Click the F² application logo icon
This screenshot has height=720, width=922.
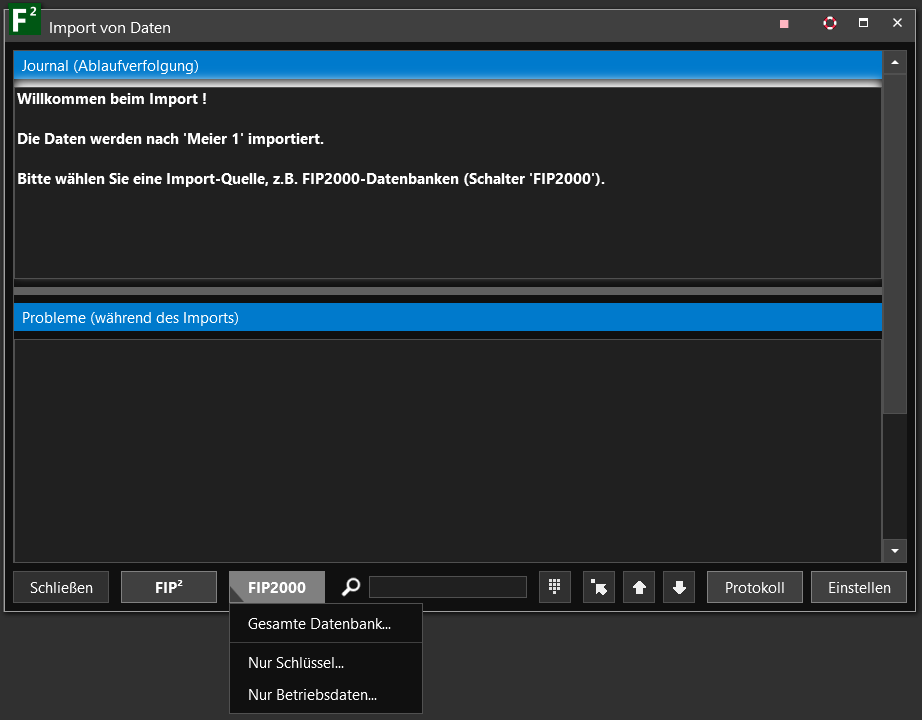pos(24,22)
